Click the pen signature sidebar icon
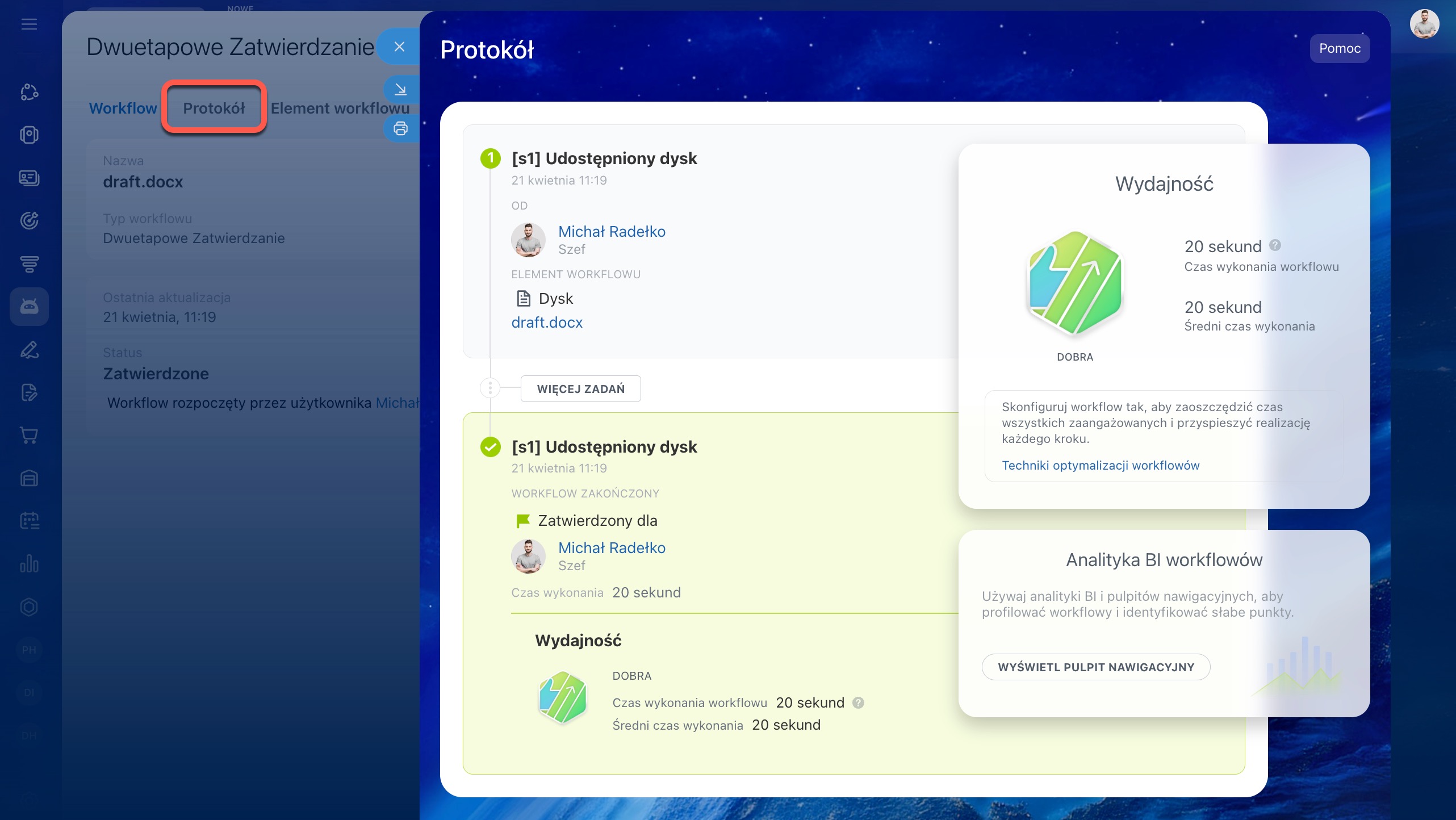Screen dimensions: 1456x820 29,349
